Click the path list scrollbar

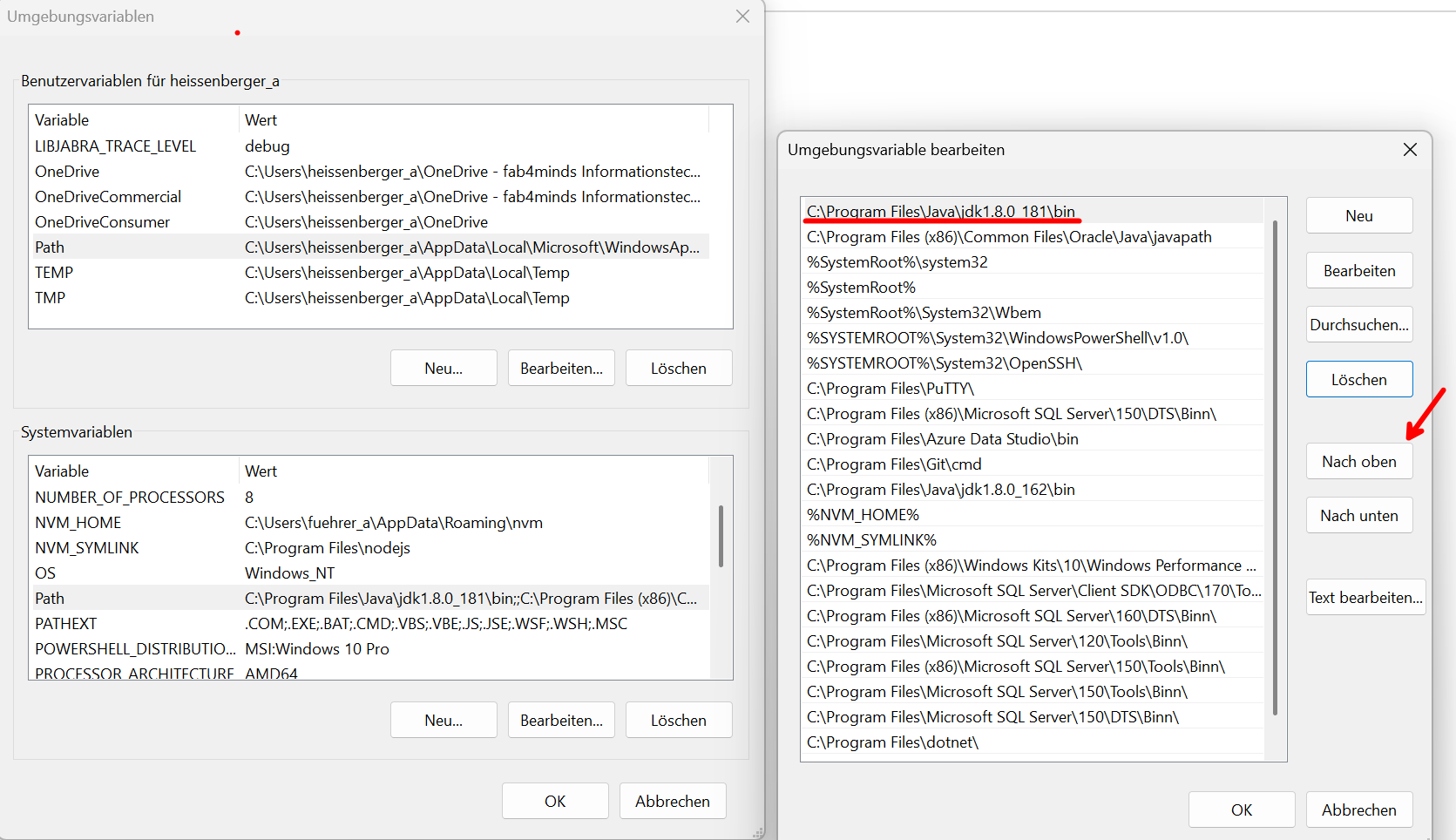coord(1275,471)
